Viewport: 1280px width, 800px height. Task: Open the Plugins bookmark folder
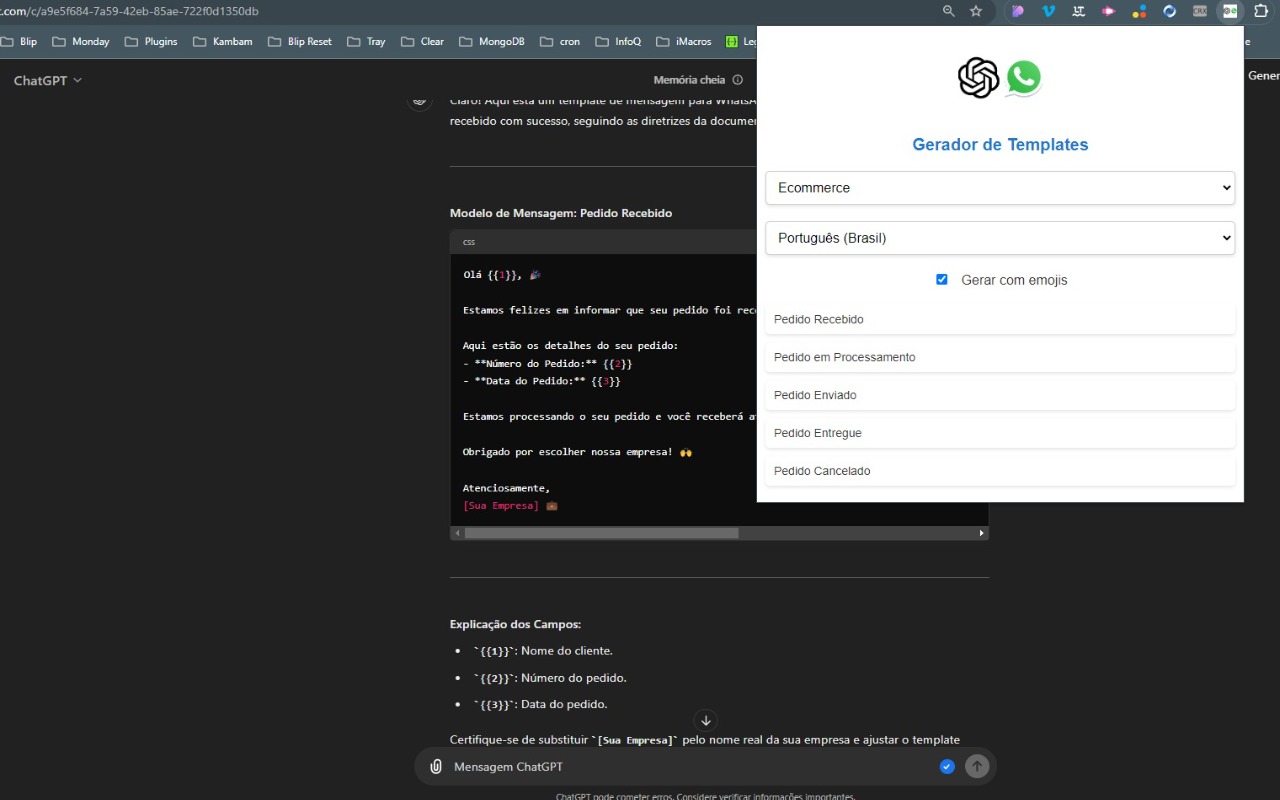pos(151,42)
